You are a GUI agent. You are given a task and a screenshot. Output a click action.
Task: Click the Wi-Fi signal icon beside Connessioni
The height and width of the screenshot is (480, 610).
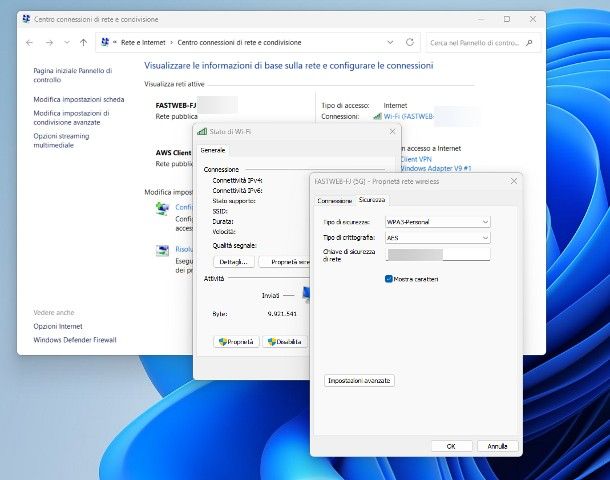[x=377, y=116]
